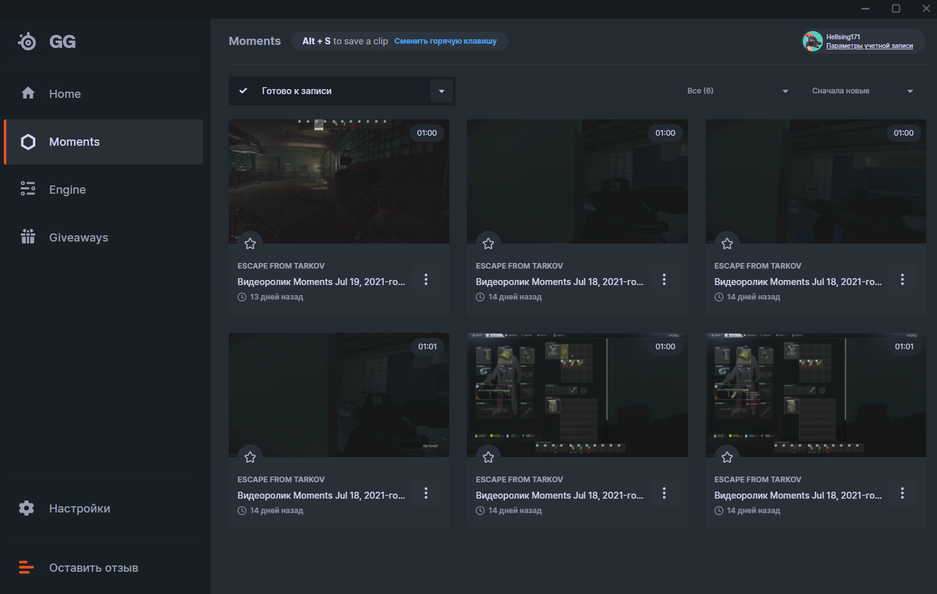This screenshot has height=594, width=937.
Task: Open Параметры учетной записи link
Action: click(x=869, y=46)
